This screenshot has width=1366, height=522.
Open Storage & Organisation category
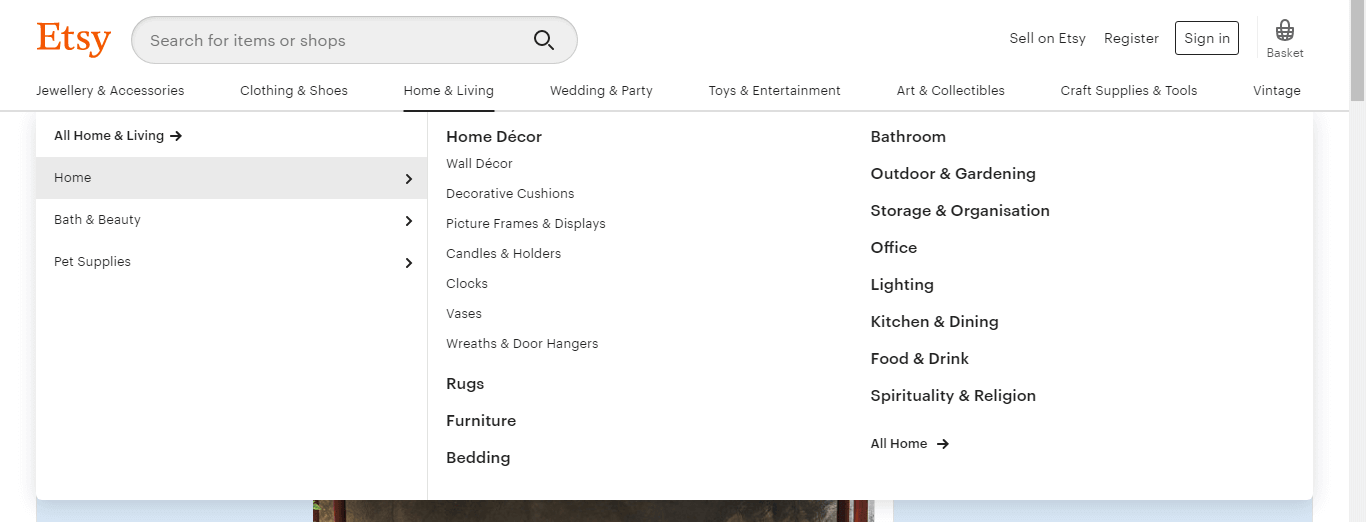pyautogui.click(x=960, y=211)
